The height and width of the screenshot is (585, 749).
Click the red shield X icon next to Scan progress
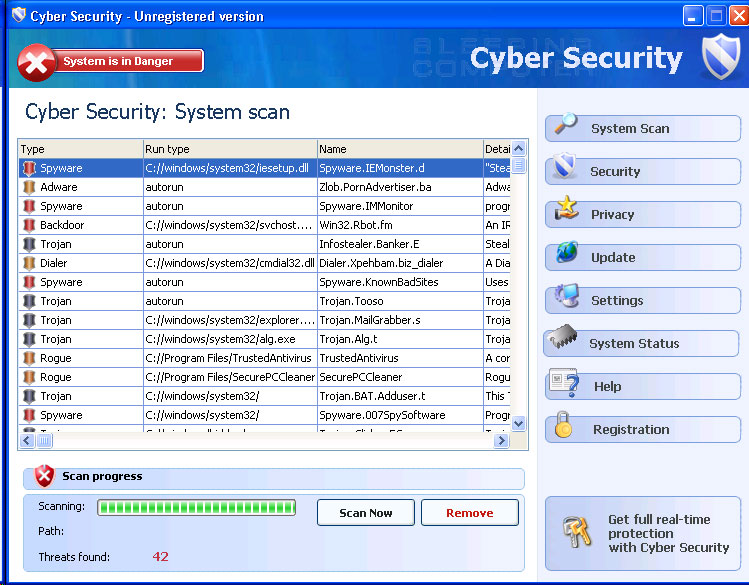point(44,476)
